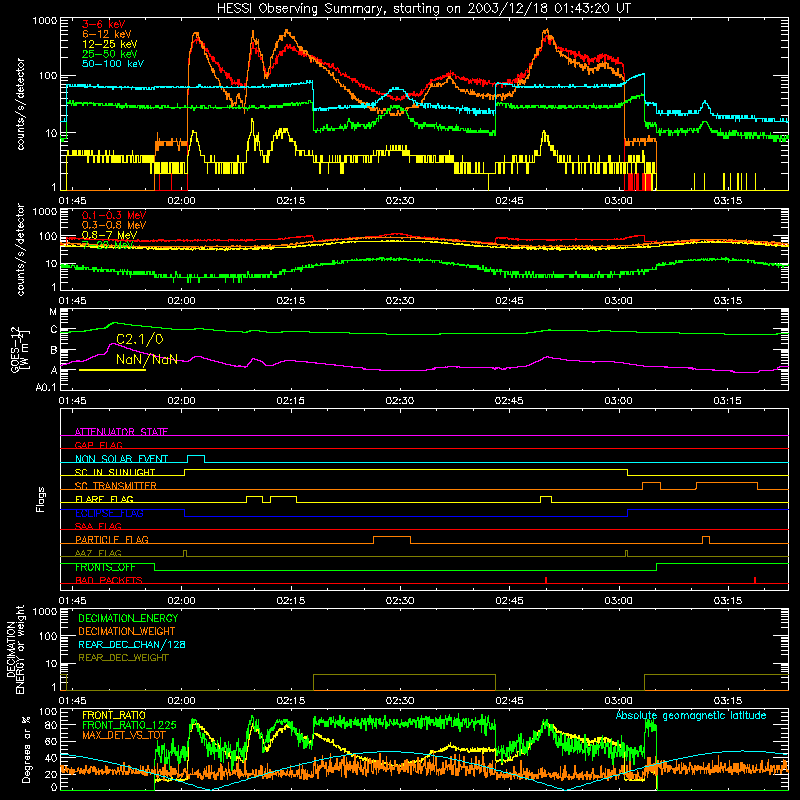Click the 01:45 tick label under decimation panel

click(72, 701)
